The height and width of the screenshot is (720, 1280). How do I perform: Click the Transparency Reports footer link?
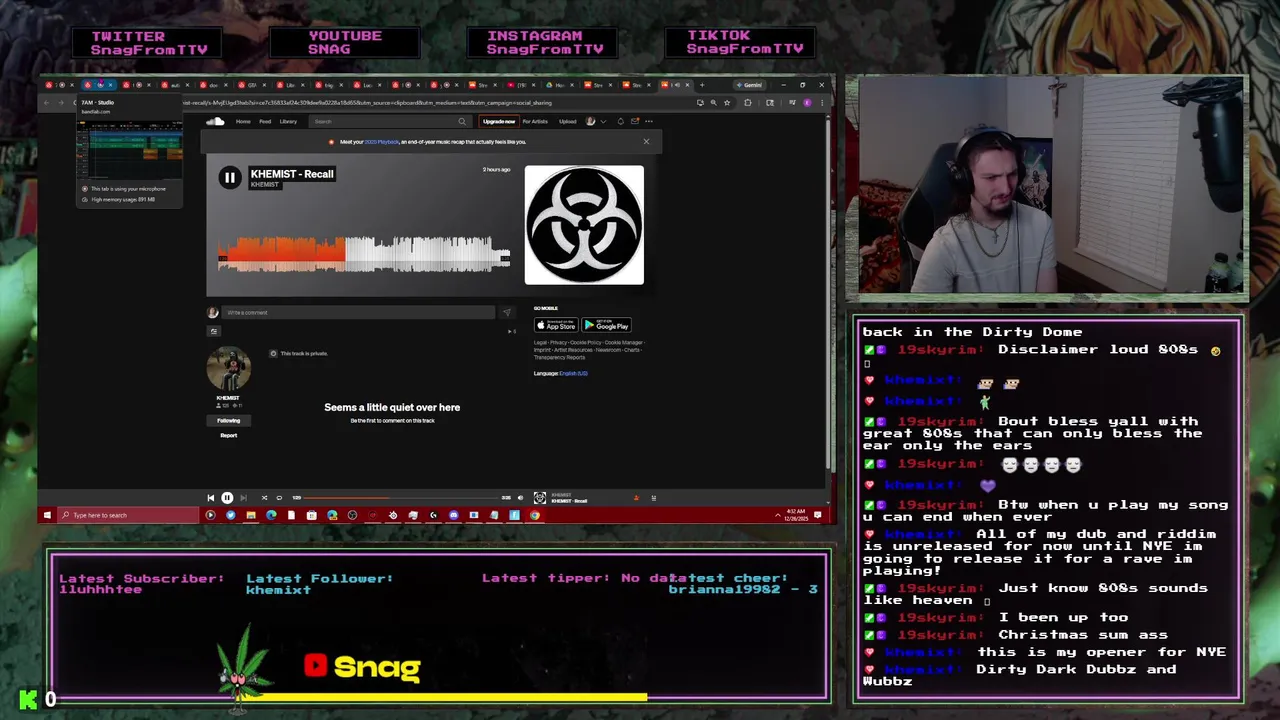560,357
